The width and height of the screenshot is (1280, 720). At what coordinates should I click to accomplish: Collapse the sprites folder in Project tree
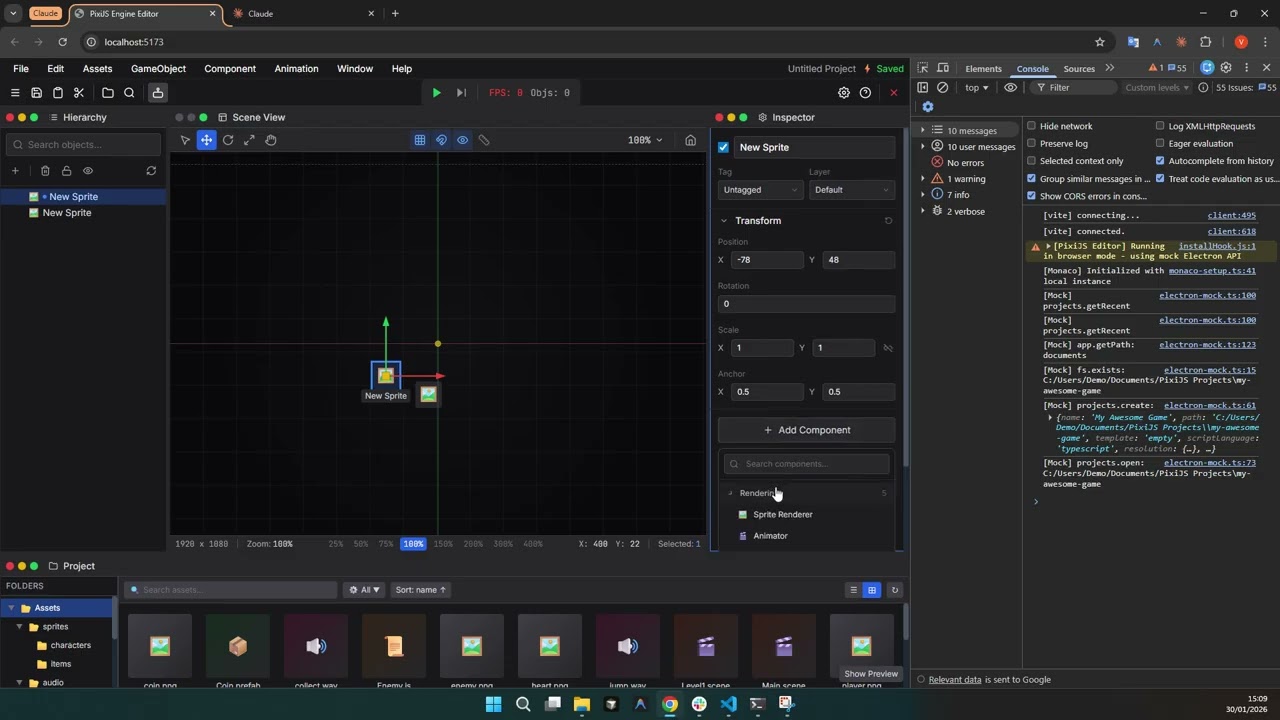click(x=19, y=627)
